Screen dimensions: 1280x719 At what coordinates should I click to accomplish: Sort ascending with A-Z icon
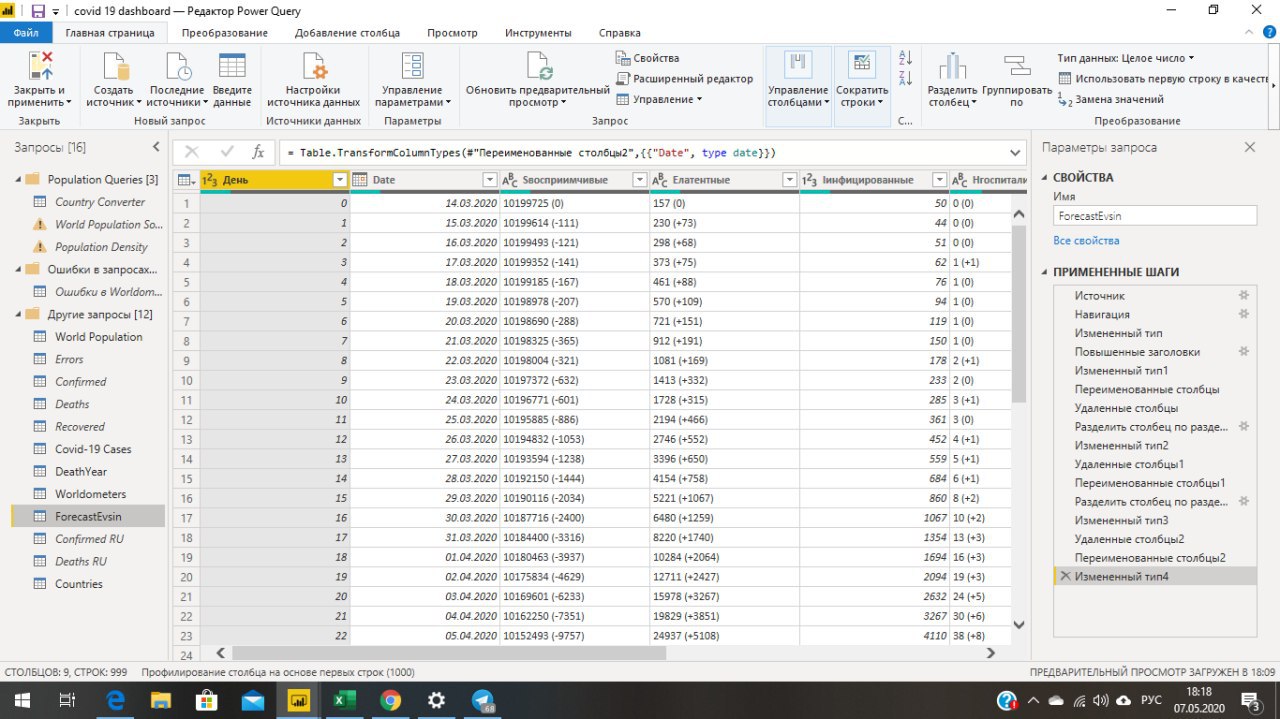[906, 58]
